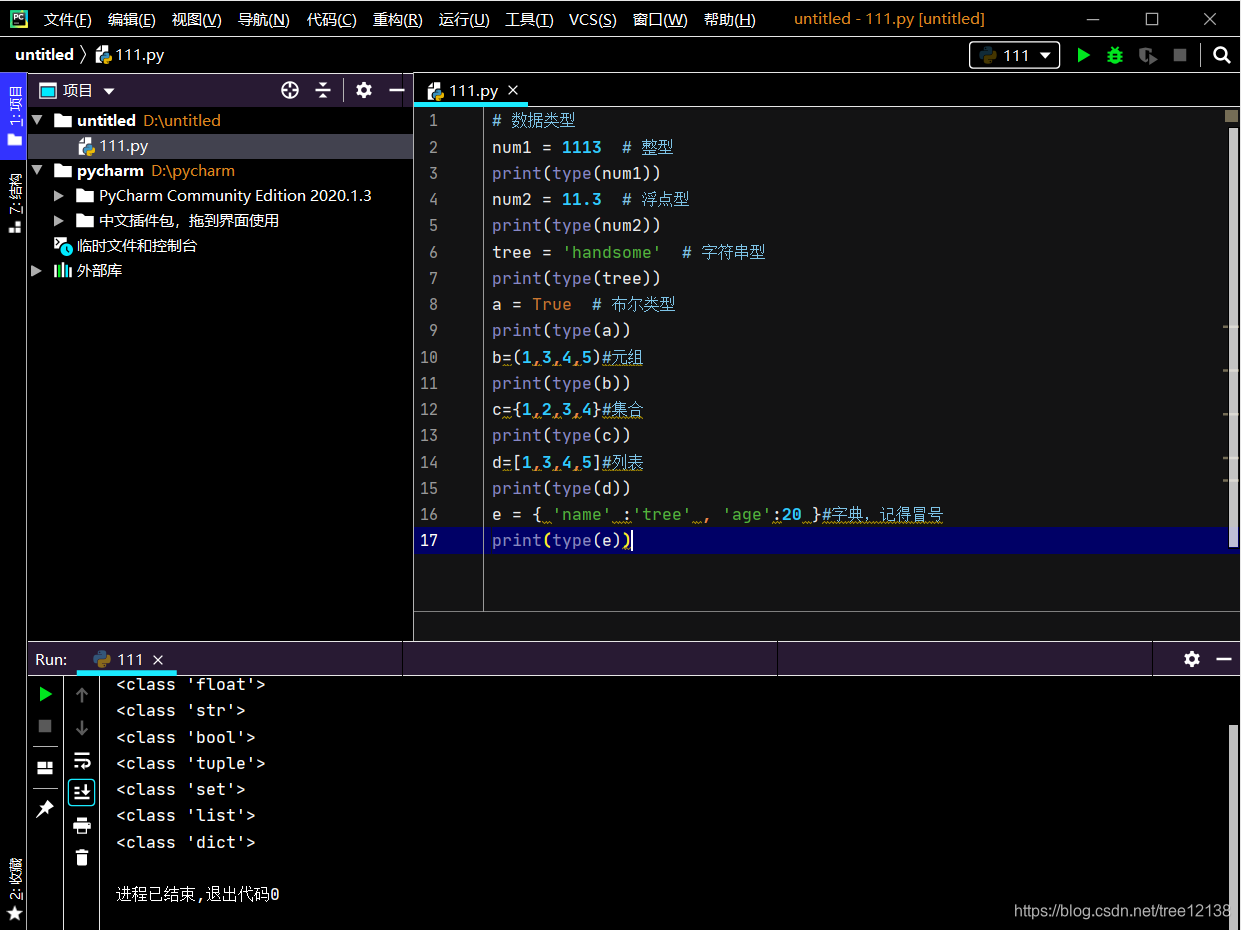1241x930 pixels.
Task: Expand the 中文插件包 folder
Action: (59, 221)
